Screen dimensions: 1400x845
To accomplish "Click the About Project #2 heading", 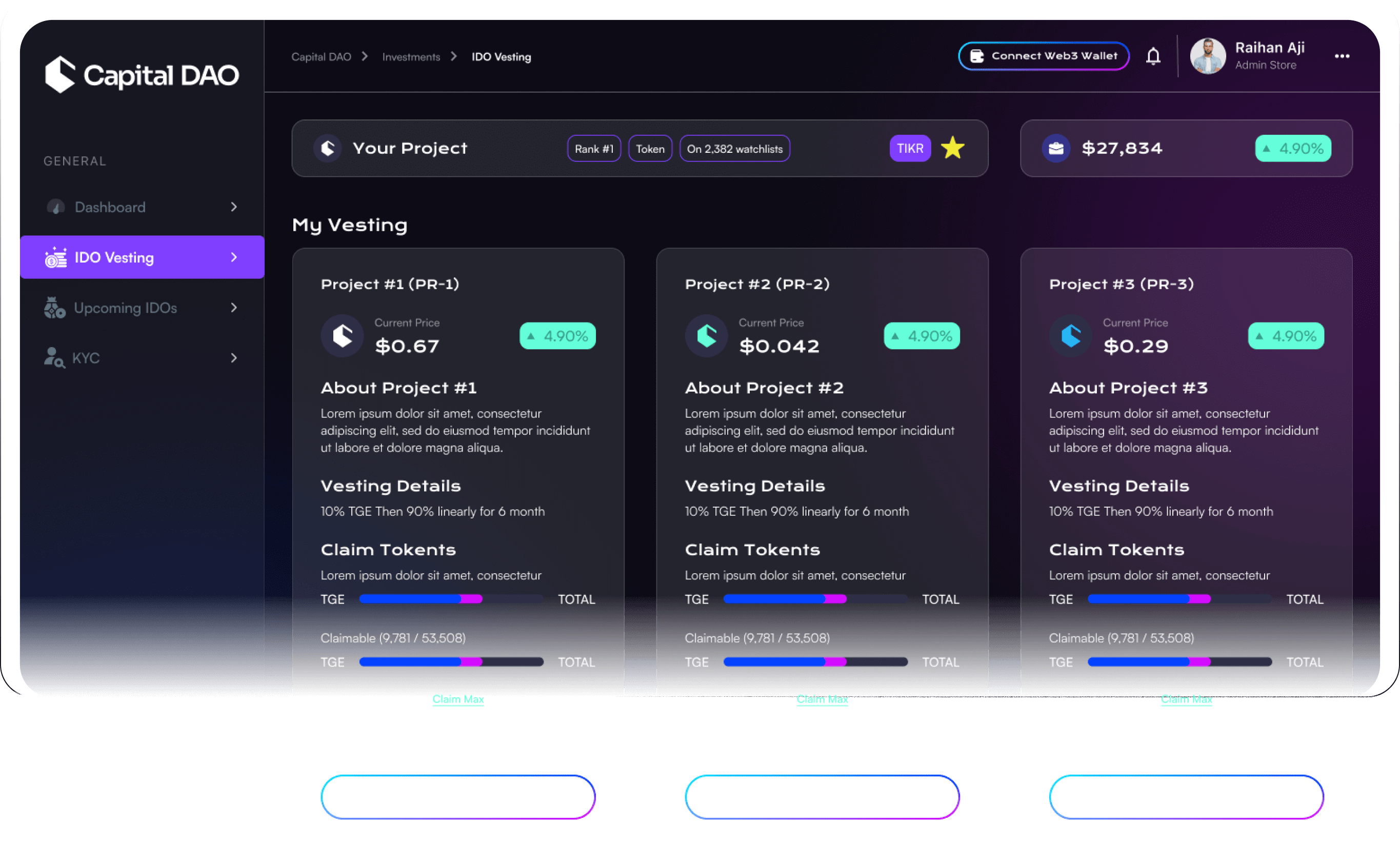I will pyautogui.click(x=764, y=388).
